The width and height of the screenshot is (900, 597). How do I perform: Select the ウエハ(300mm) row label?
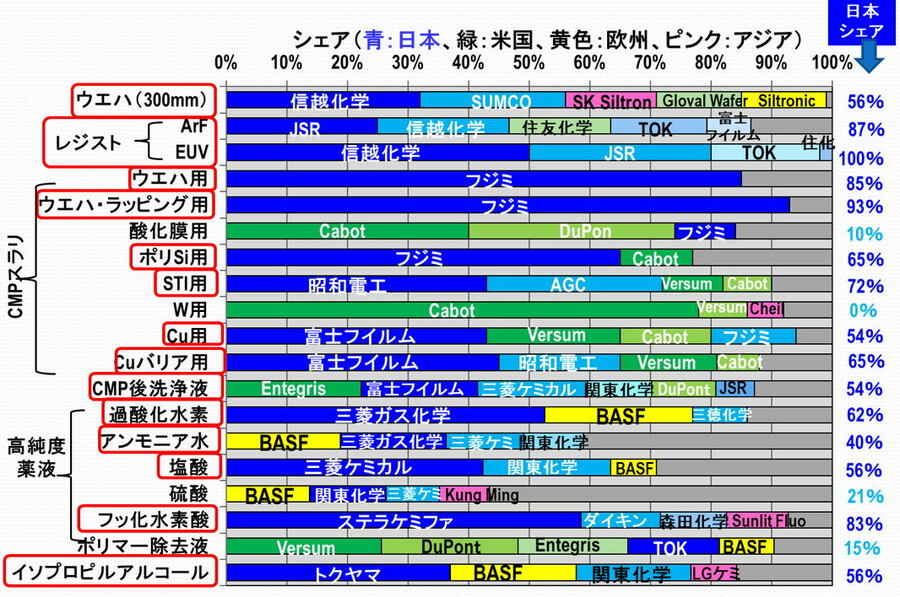[x=145, y=100]
